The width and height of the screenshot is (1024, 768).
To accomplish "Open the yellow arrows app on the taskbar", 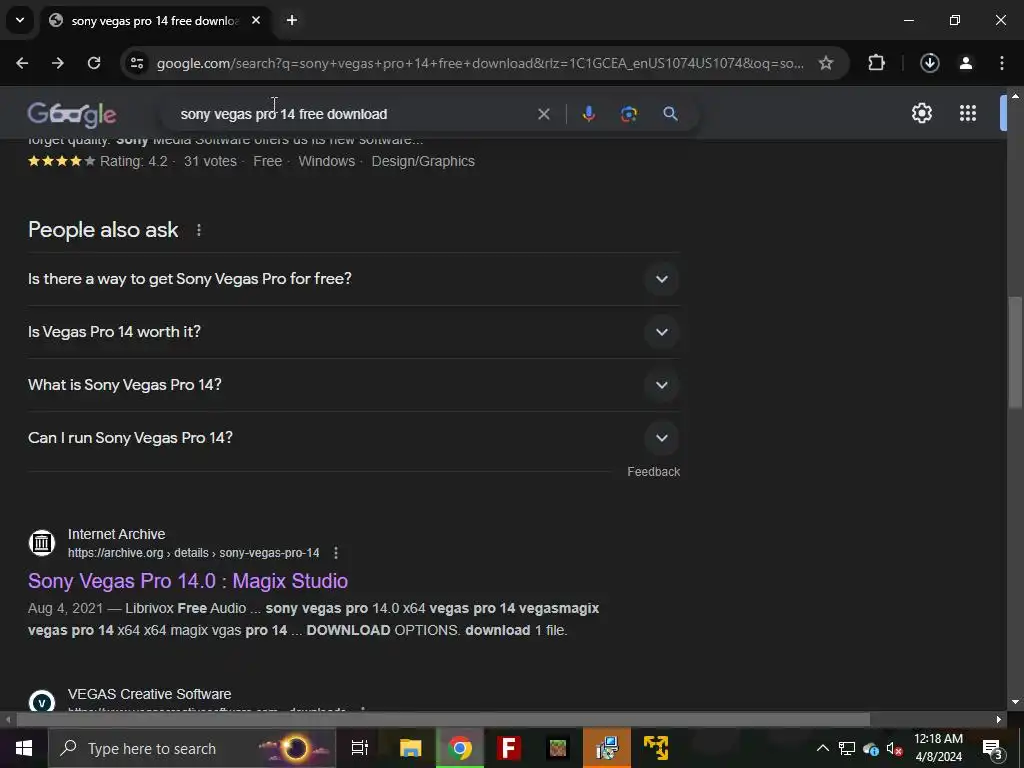I will [656, 748].
